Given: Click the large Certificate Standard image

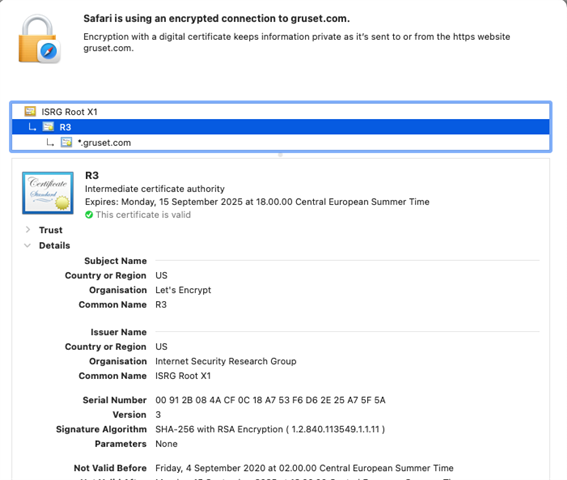Looking at the screenshot, I should [48, 193].
